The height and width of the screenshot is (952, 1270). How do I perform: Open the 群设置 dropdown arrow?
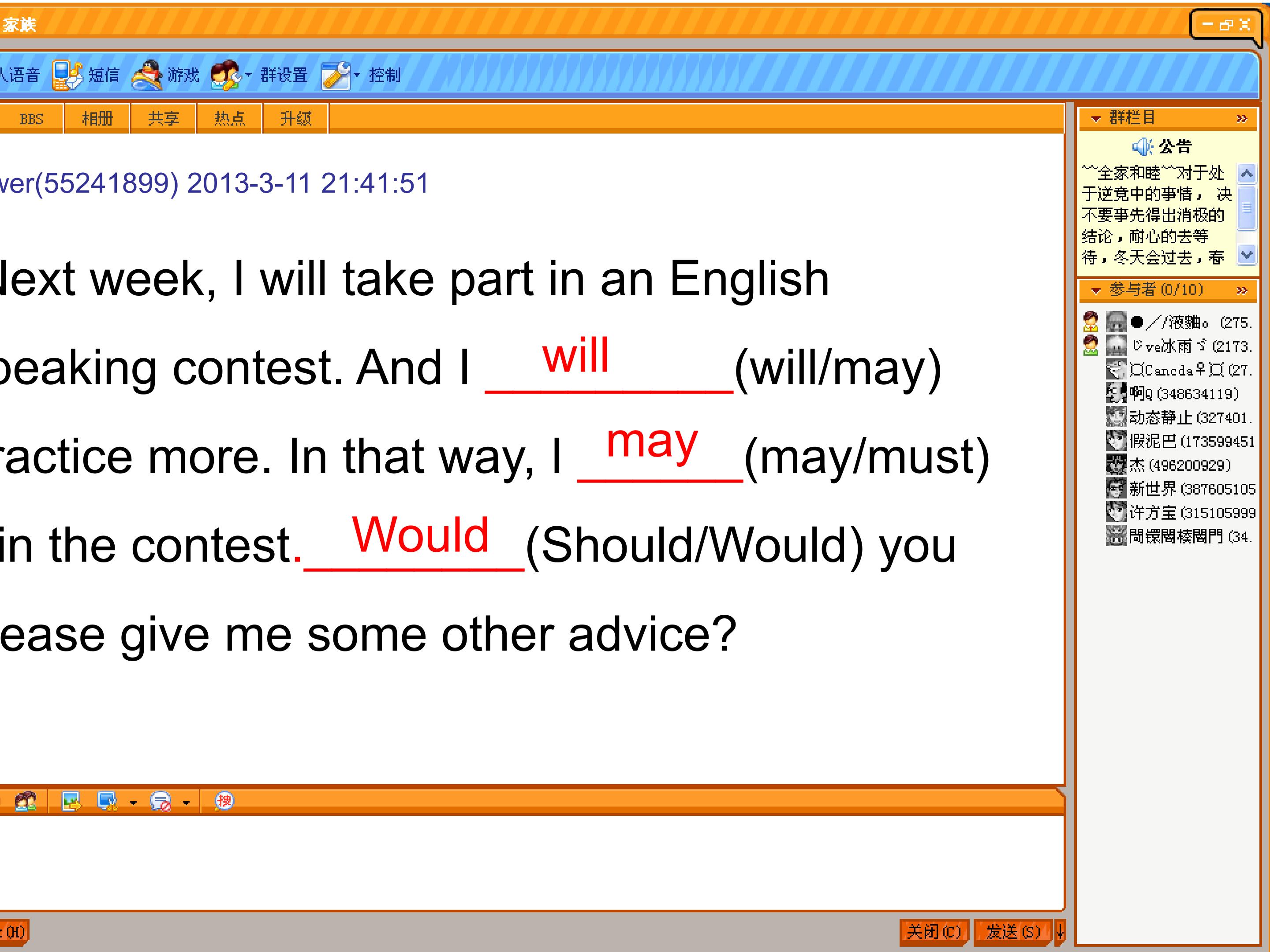pyautogui.click(x=249, y=75)
